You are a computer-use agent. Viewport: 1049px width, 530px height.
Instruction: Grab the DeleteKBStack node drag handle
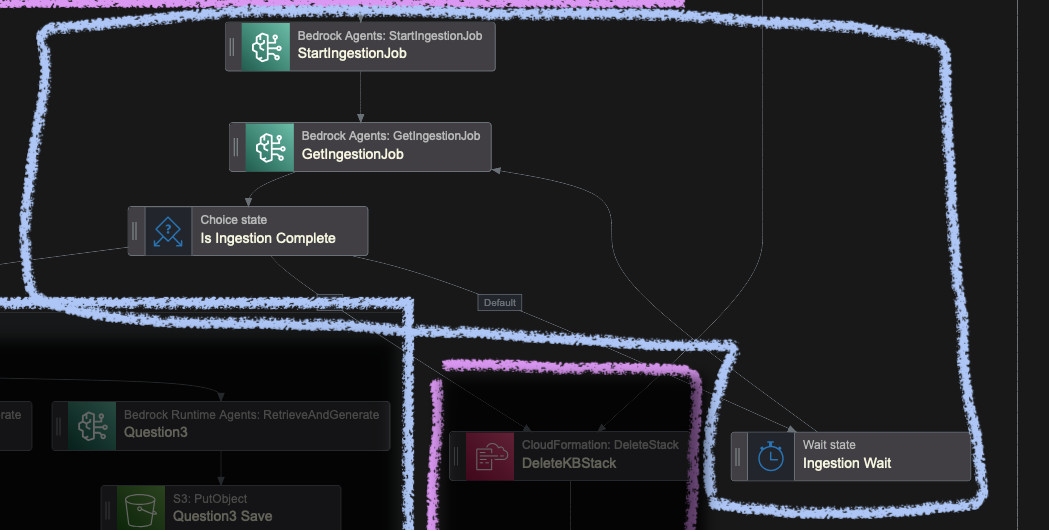(457, 456)
